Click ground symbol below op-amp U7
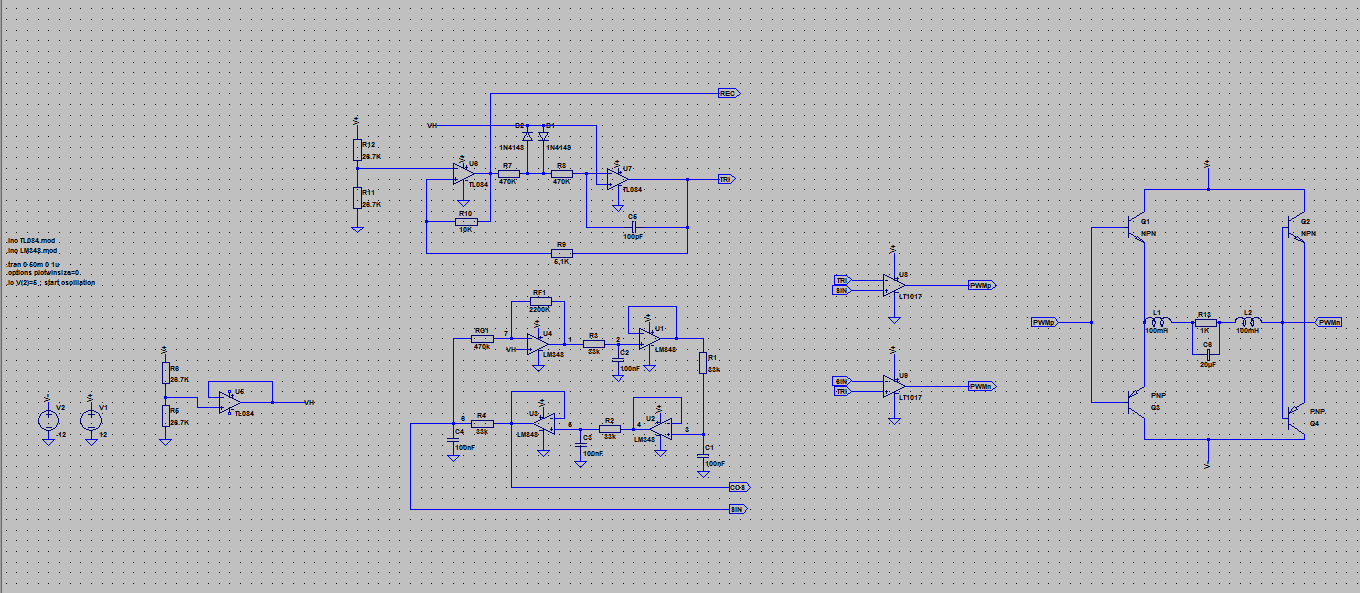Viewport: 1360px width, 593px height. pyautogui.click(x=618, y=208)
